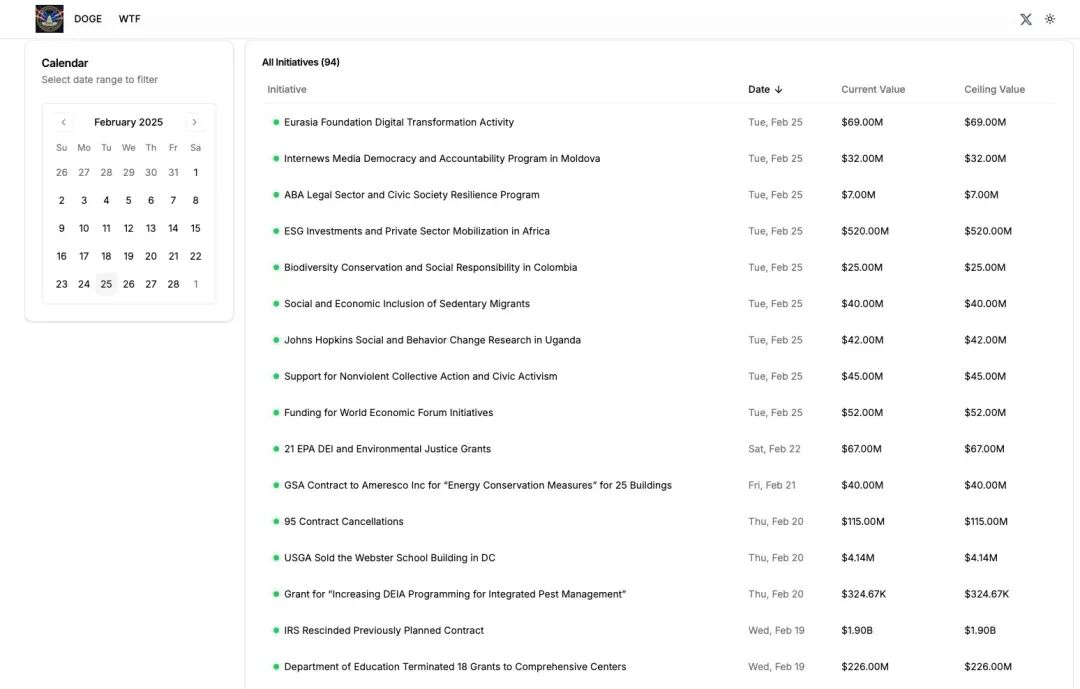The image size is (1080, 689).
Task: Select February 3 in the calendar
Action: click(x=84, y=200)
